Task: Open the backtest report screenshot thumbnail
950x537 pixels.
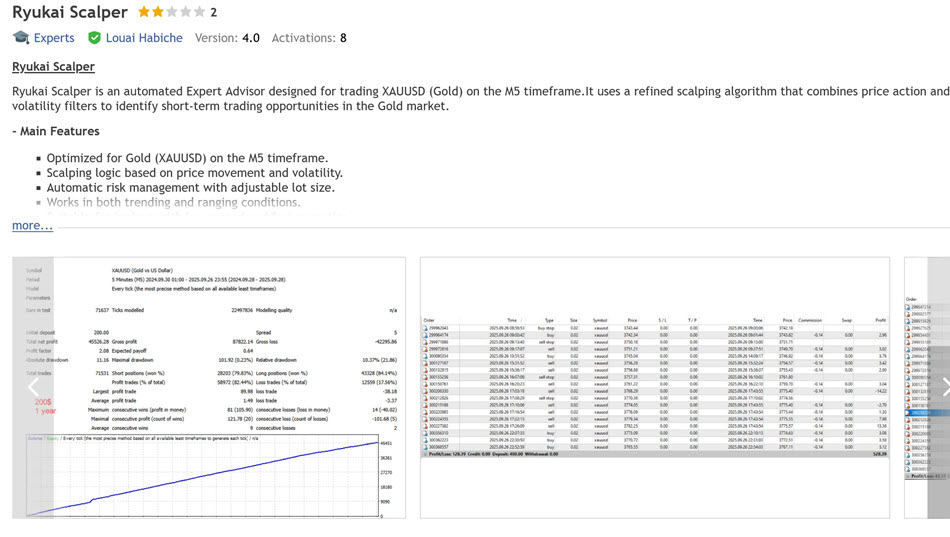Action: (209, 388)
